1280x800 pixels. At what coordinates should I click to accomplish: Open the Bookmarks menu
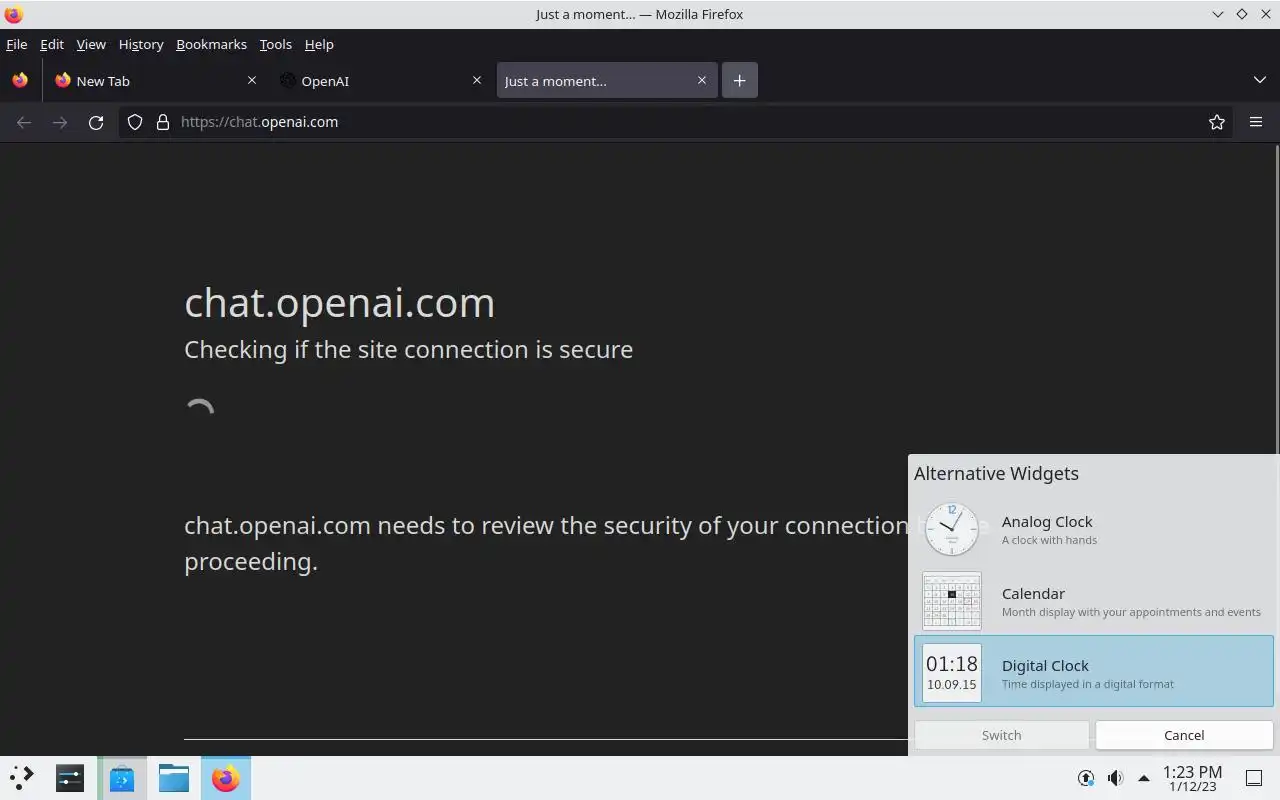[x=211, y=44]
